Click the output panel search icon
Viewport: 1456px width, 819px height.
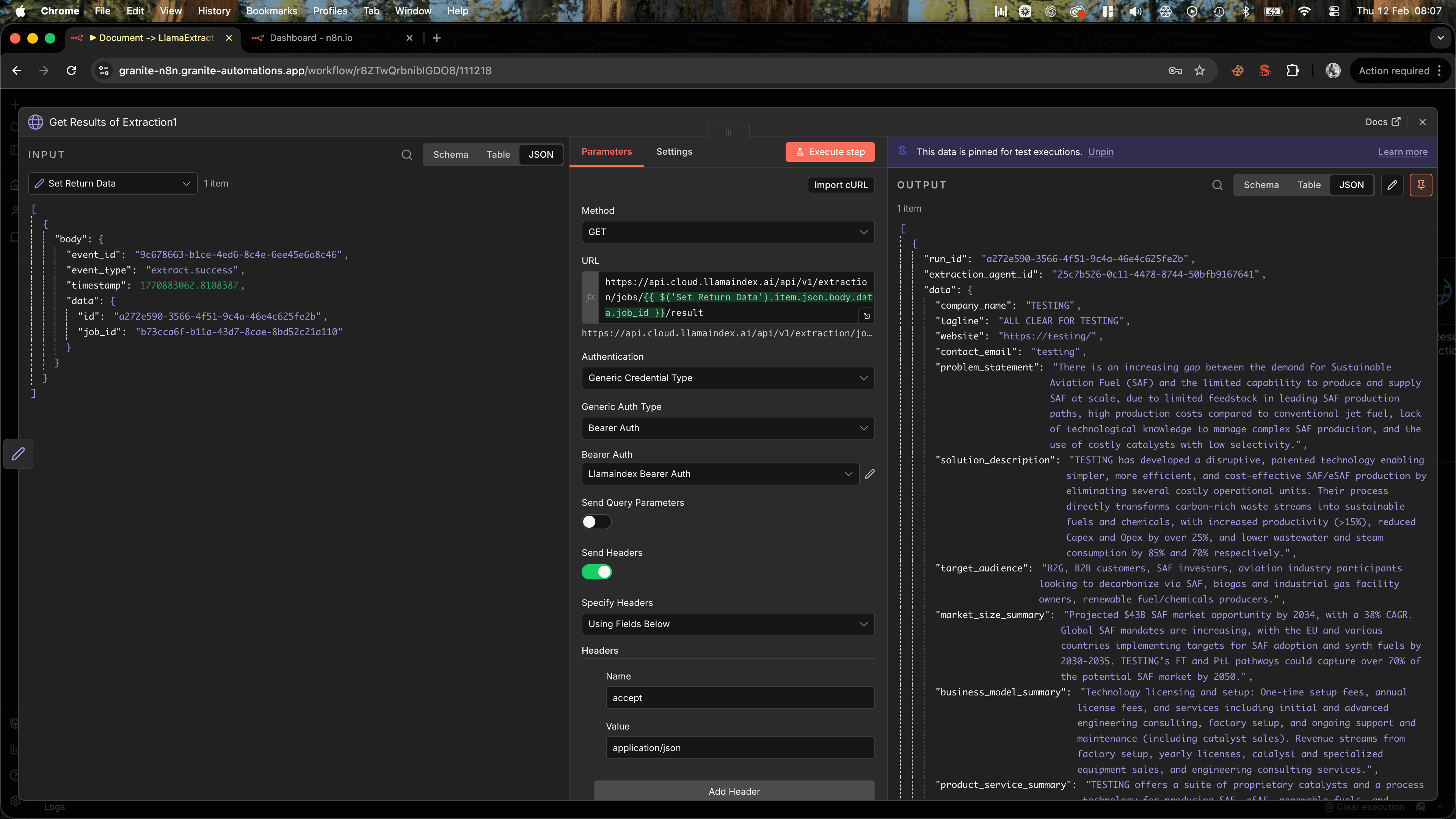click(1217, 185)
